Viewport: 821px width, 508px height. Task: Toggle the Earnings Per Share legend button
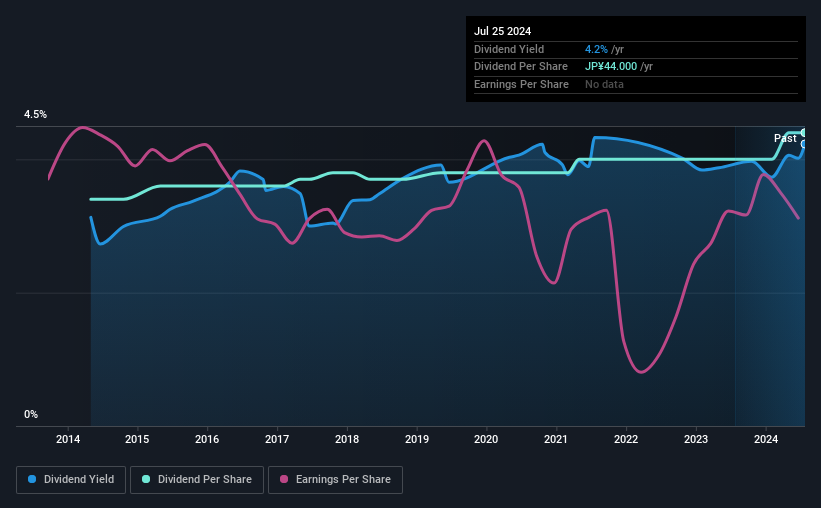pos(335,480)
